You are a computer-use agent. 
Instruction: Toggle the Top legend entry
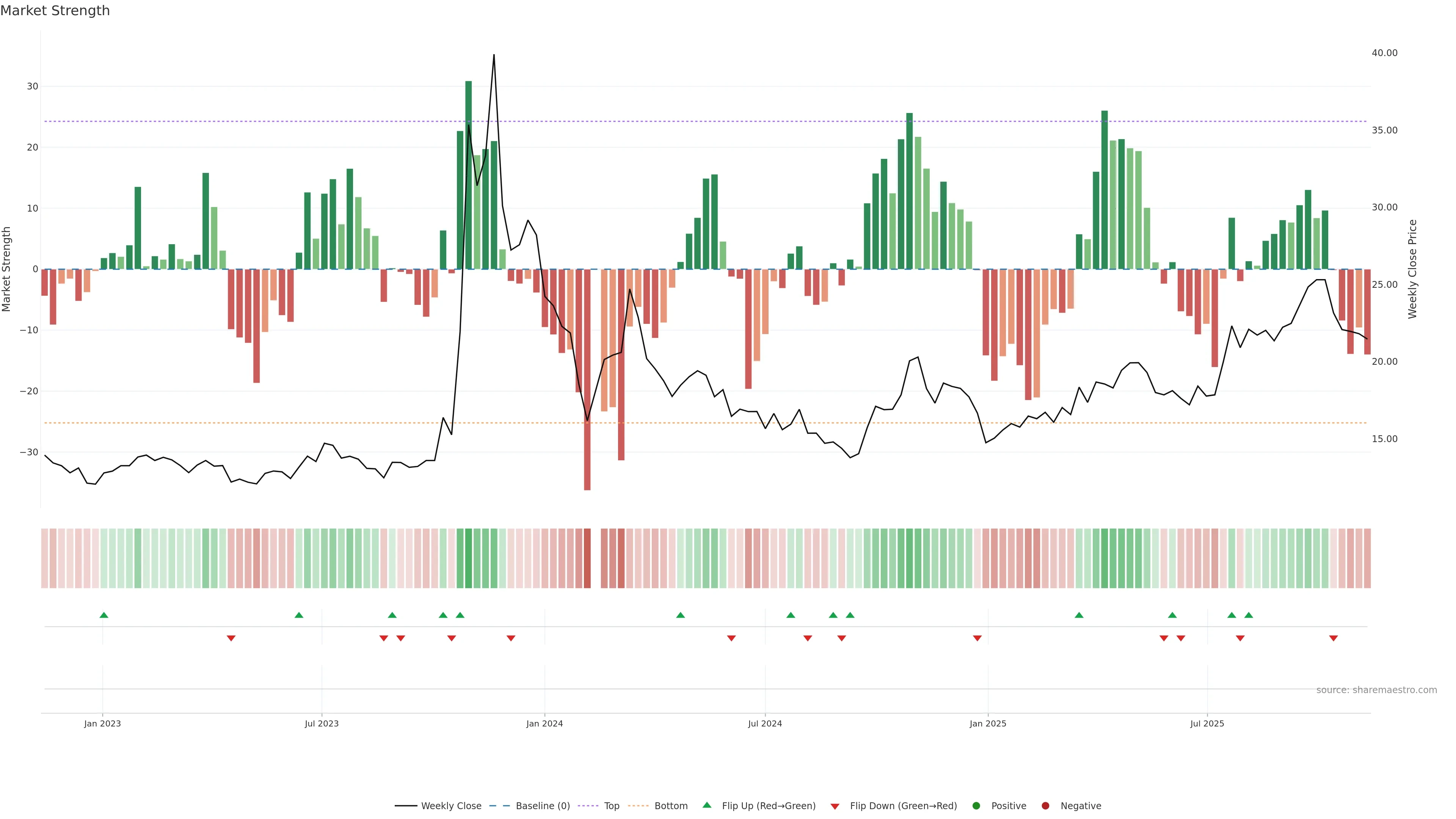coord(612,806)
